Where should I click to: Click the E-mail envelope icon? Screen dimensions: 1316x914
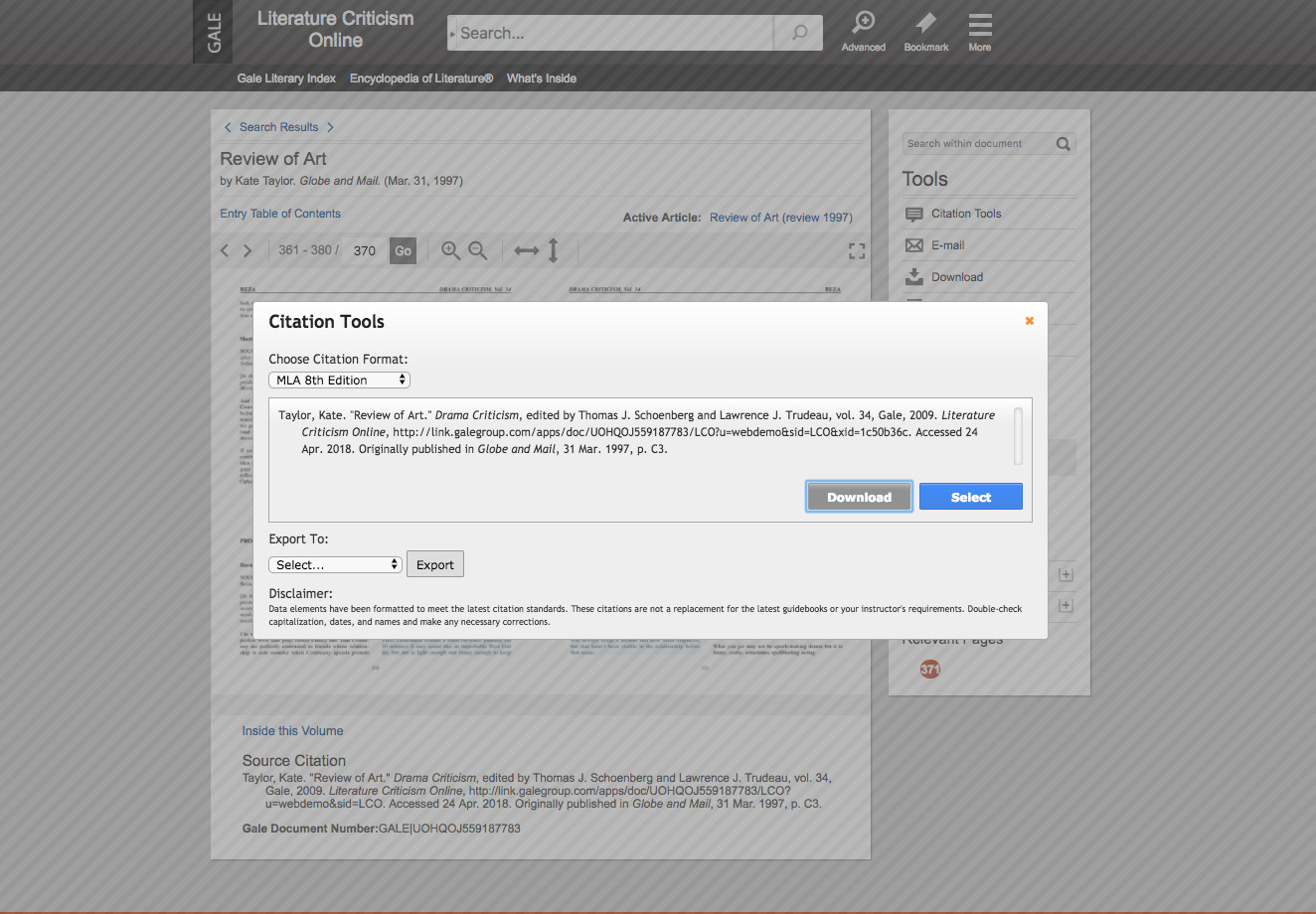coord(914,245)
